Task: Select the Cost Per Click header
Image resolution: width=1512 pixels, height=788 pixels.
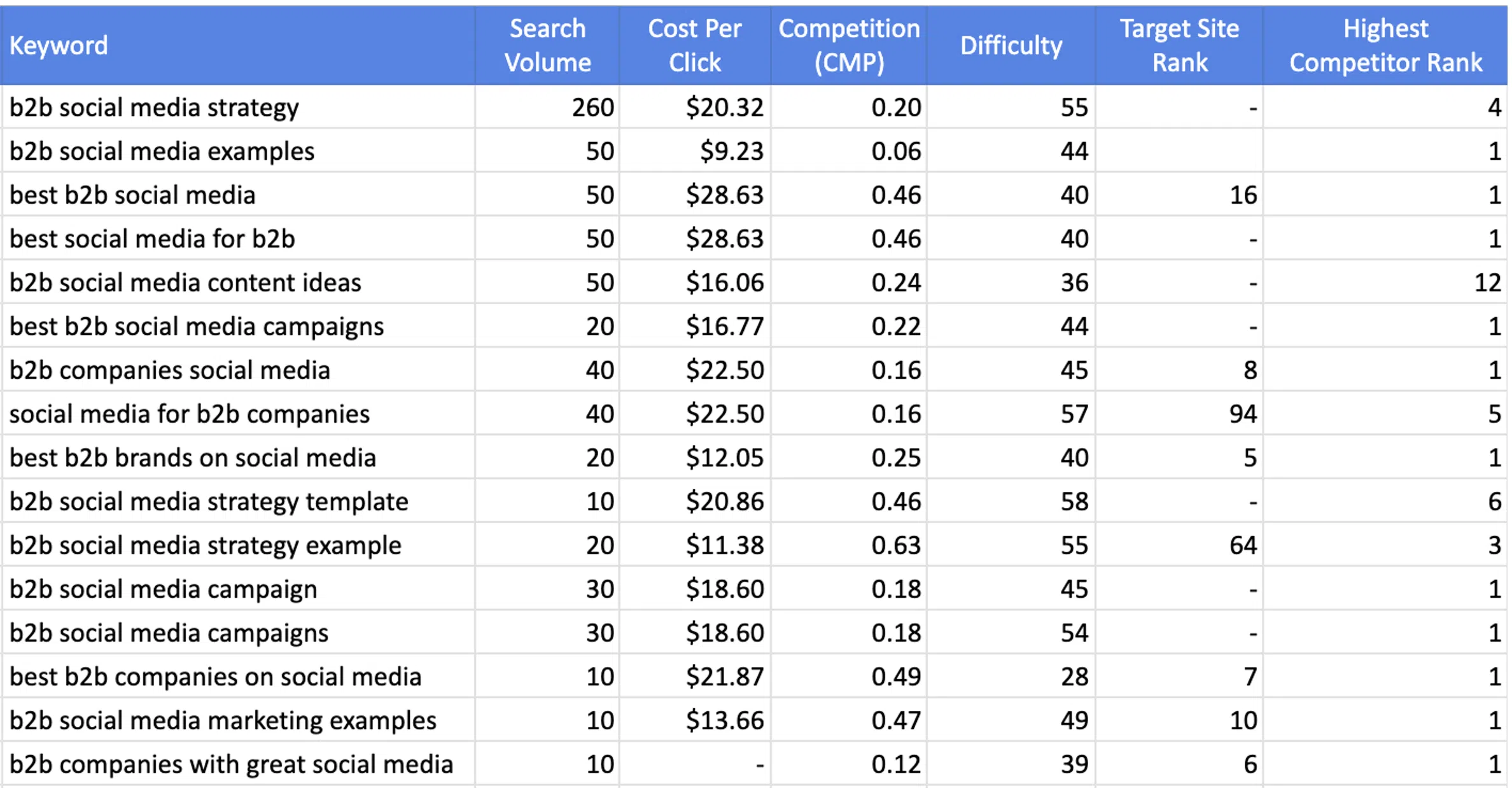Action: [695, 45]
